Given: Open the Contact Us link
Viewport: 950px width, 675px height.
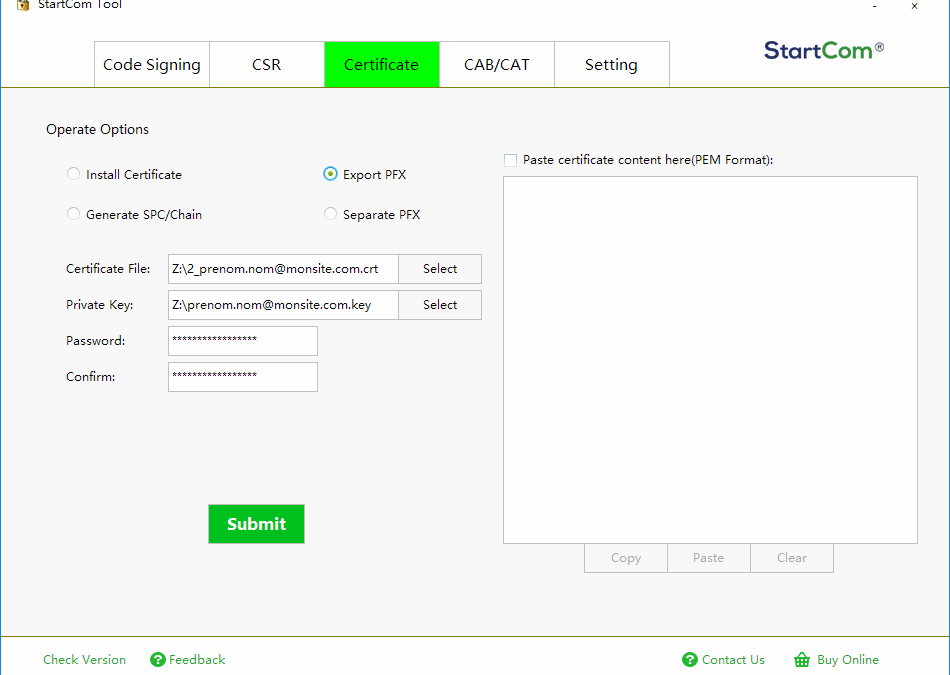Looking at the screenshot, I should [733, 659].
